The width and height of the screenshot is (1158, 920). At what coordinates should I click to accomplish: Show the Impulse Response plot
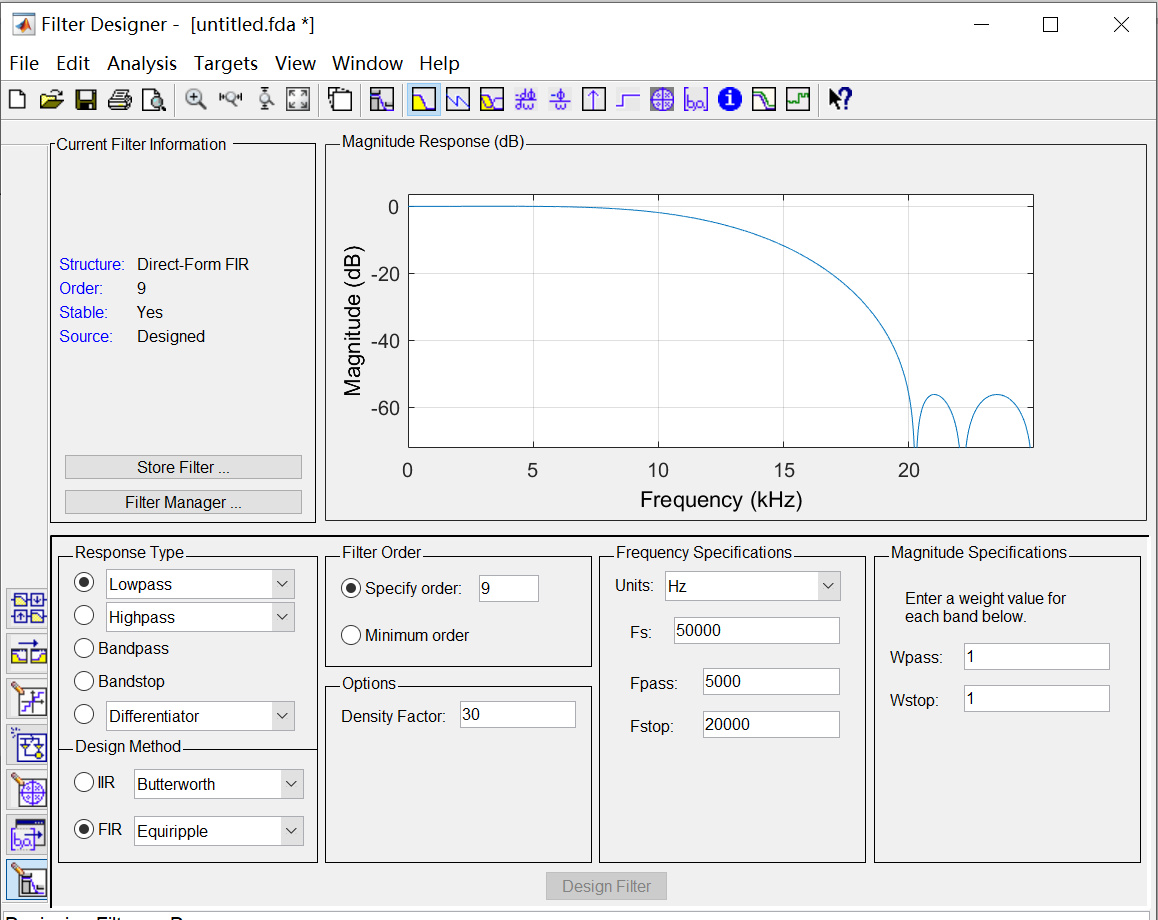click(x=593, y=99)
